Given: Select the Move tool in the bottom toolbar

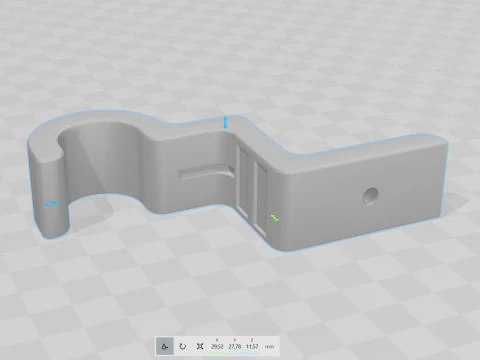Looking at the screenshot, I should click(165, 346).
